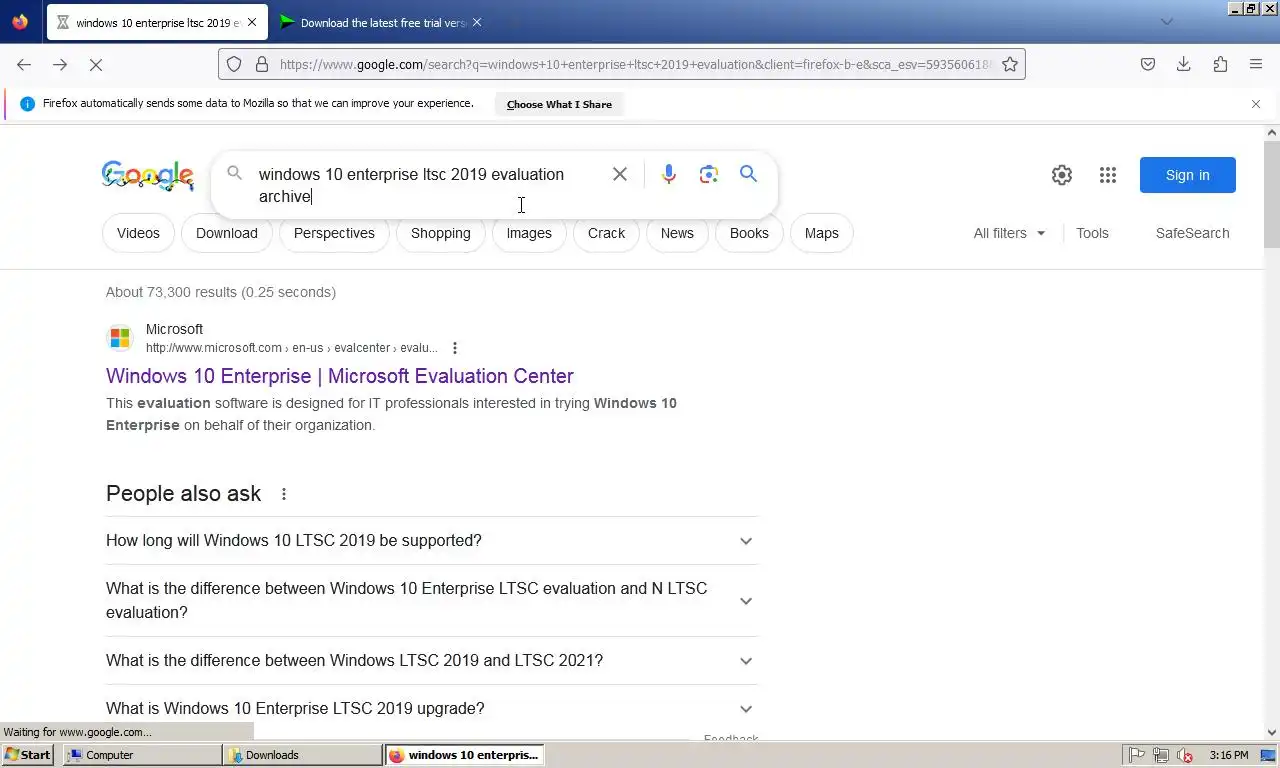Viewport: 1280px width, 768px height.
Task: Click the volume tray icon
Action: 1185,755
